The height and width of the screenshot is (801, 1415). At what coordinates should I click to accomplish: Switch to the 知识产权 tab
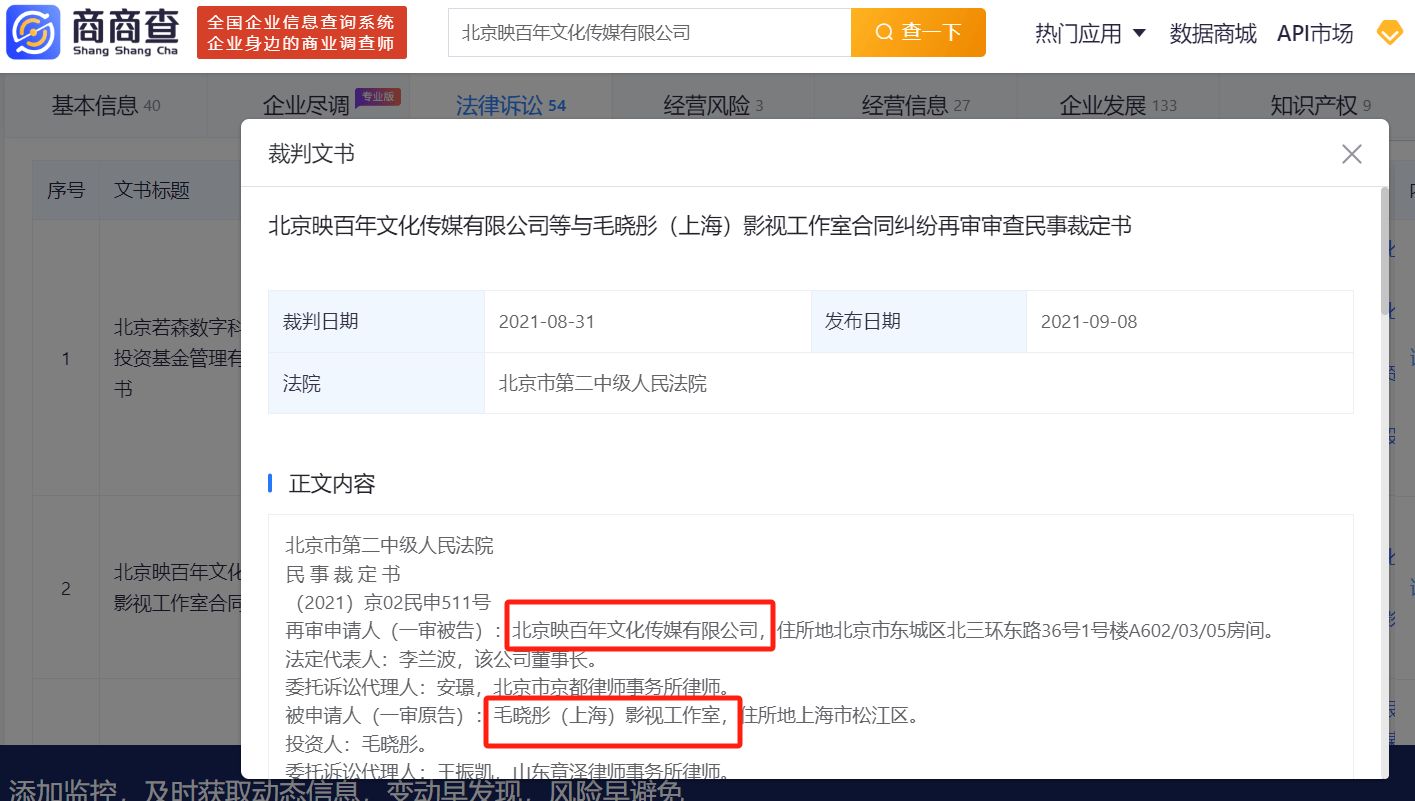pos(1320,105)
